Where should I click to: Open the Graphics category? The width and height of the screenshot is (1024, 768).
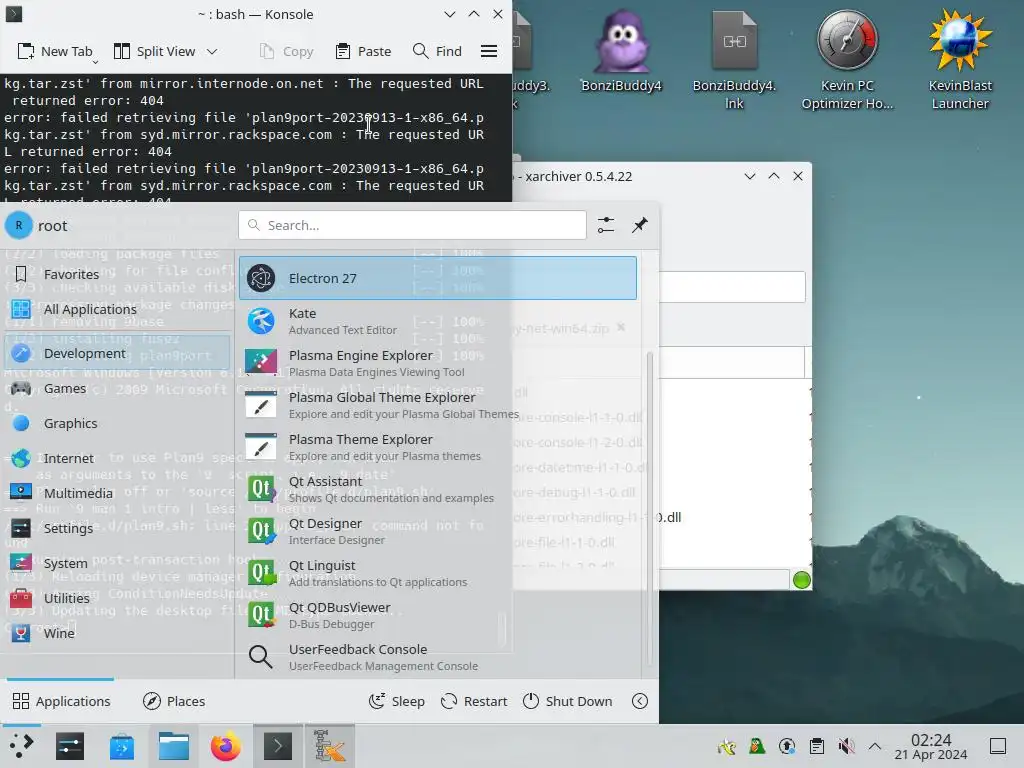click(x=117, y=423)
